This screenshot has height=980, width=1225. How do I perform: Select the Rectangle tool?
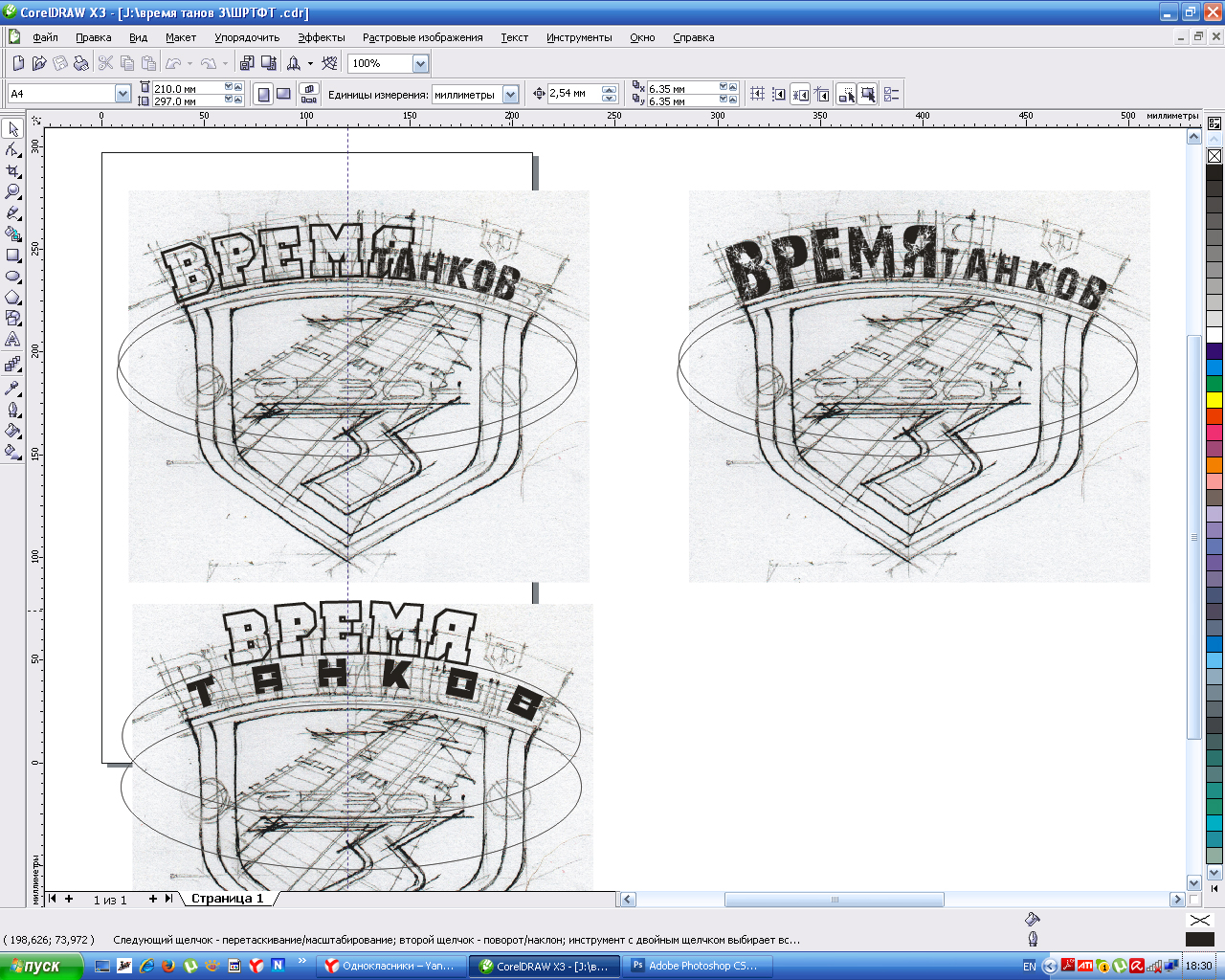pos(12,256)
